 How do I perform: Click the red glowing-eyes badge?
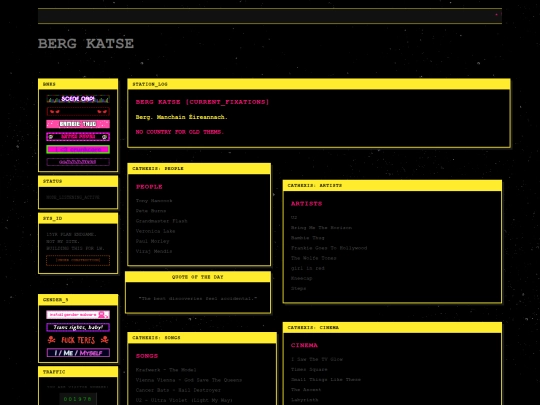(78, 112)
